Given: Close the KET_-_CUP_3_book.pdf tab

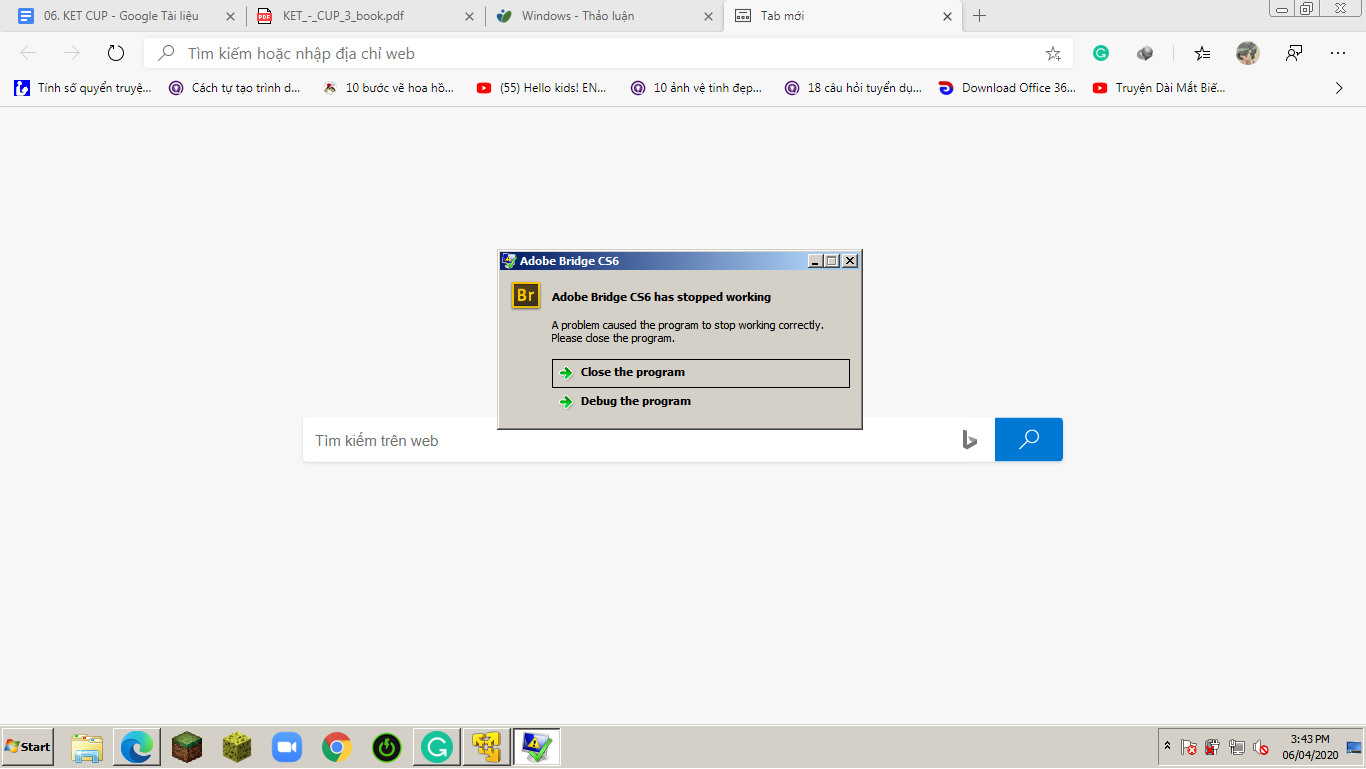Looking at the screenshot, I should tap(470, 16).
